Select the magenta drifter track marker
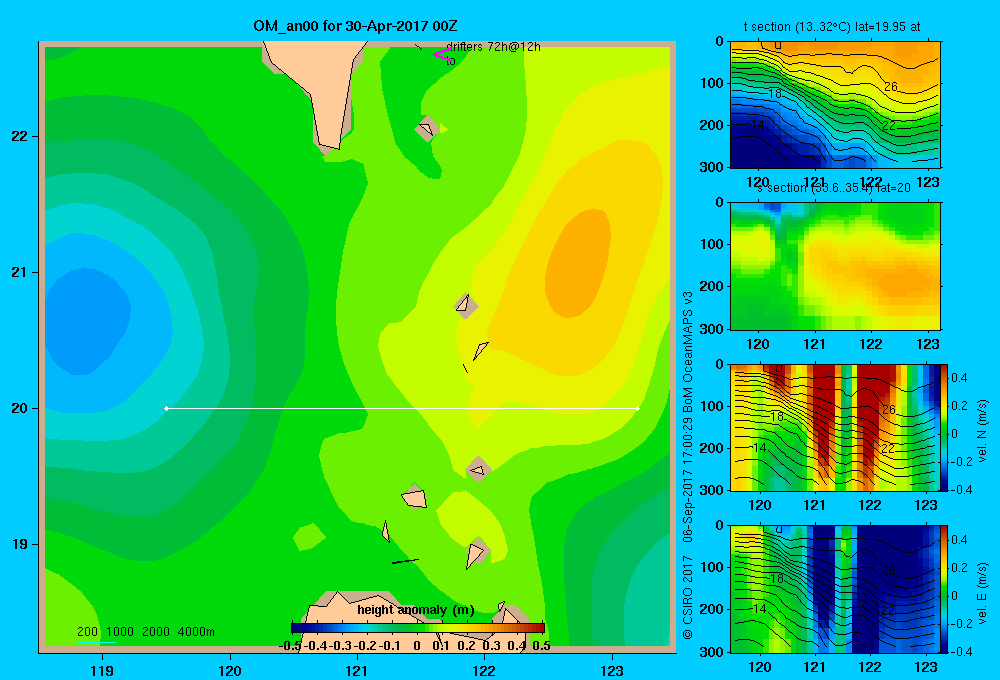This screenshot has width=1000, height=680. [441, 54]
